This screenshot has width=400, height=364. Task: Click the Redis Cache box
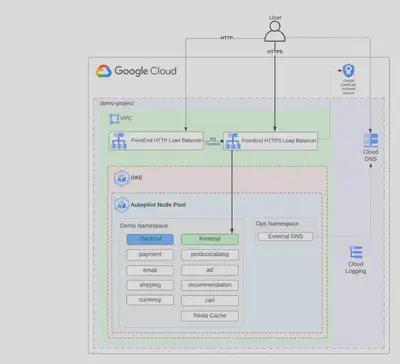coord(210,316)
